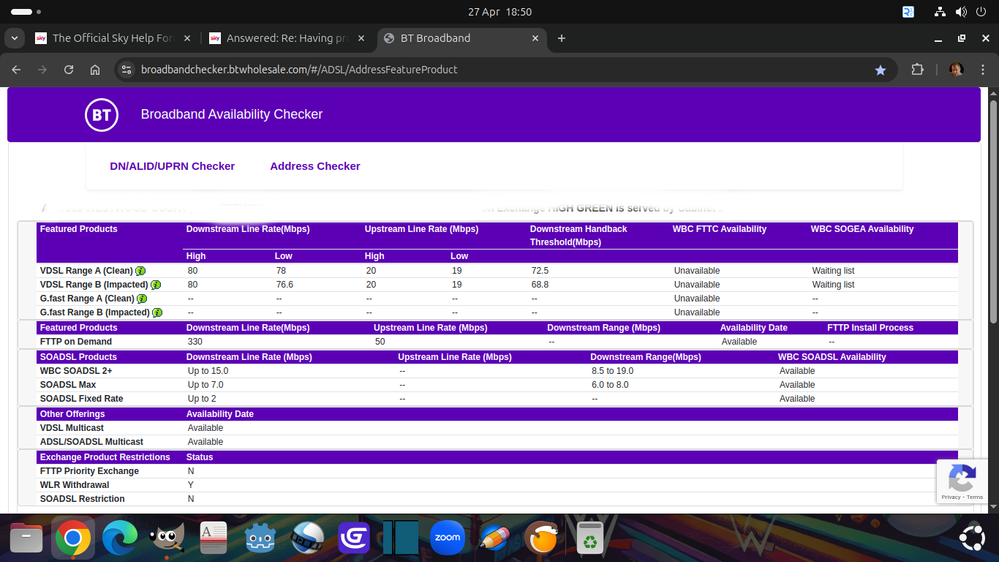Image resolution: width=999 pixels, height=562 pixels.
Task: Click the reCAPTCHA badge
Action: coord(962,481)
